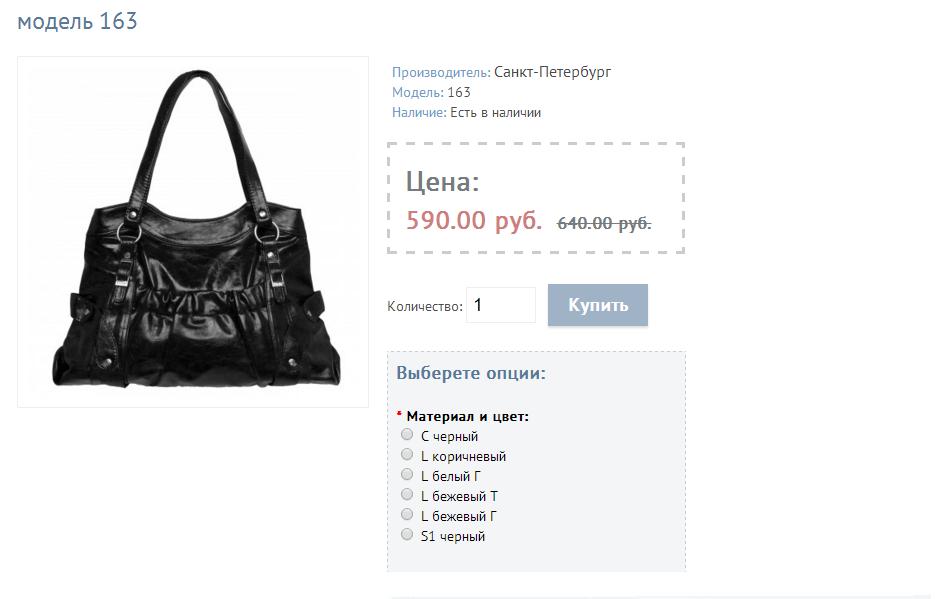Choose the "L бежевый Г" radio option
The height and width of the screenshot is (599, 942).
(407, 514)
